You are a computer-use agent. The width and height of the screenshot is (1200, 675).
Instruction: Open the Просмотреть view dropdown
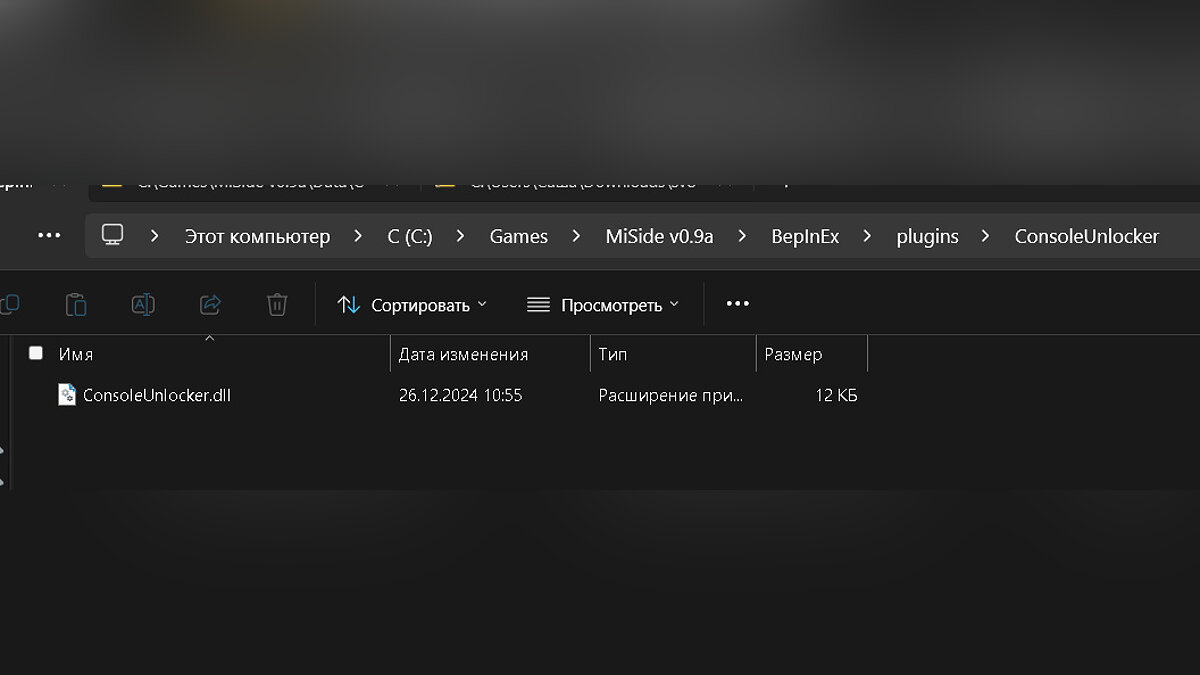pyautogui.click(x=602, y=305)
